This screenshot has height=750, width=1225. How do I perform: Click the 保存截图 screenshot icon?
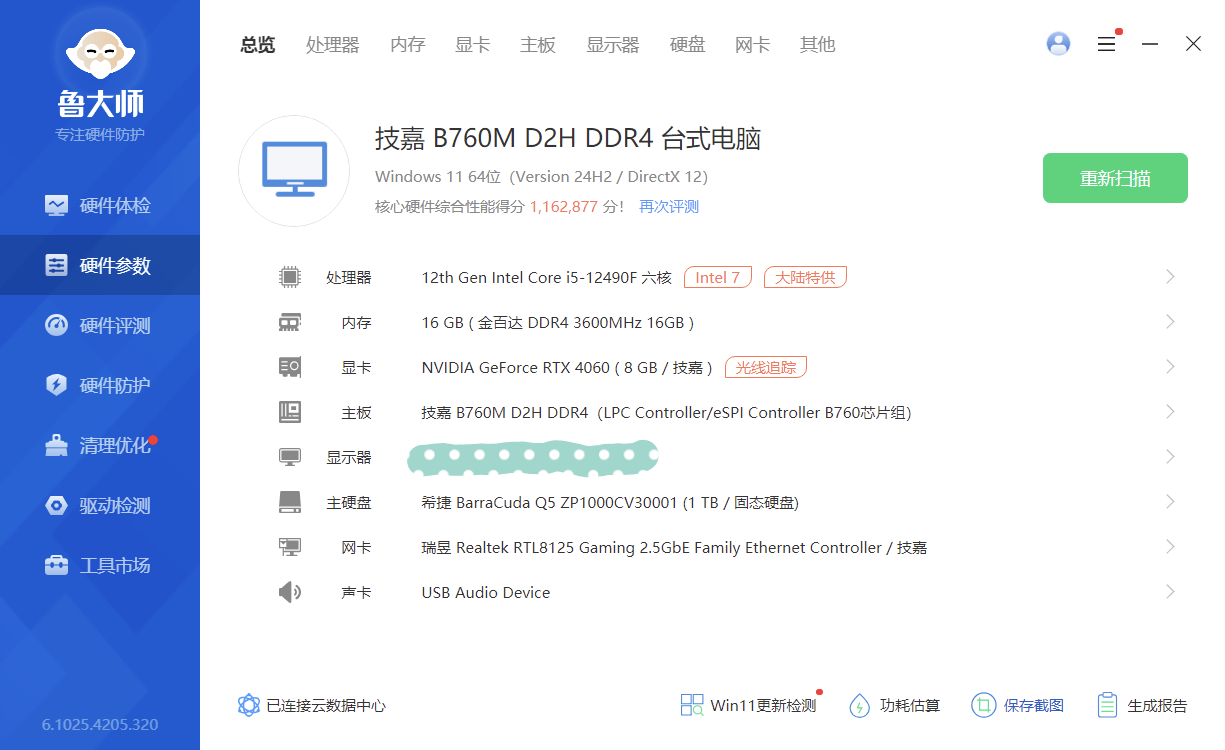pos(983,705)
